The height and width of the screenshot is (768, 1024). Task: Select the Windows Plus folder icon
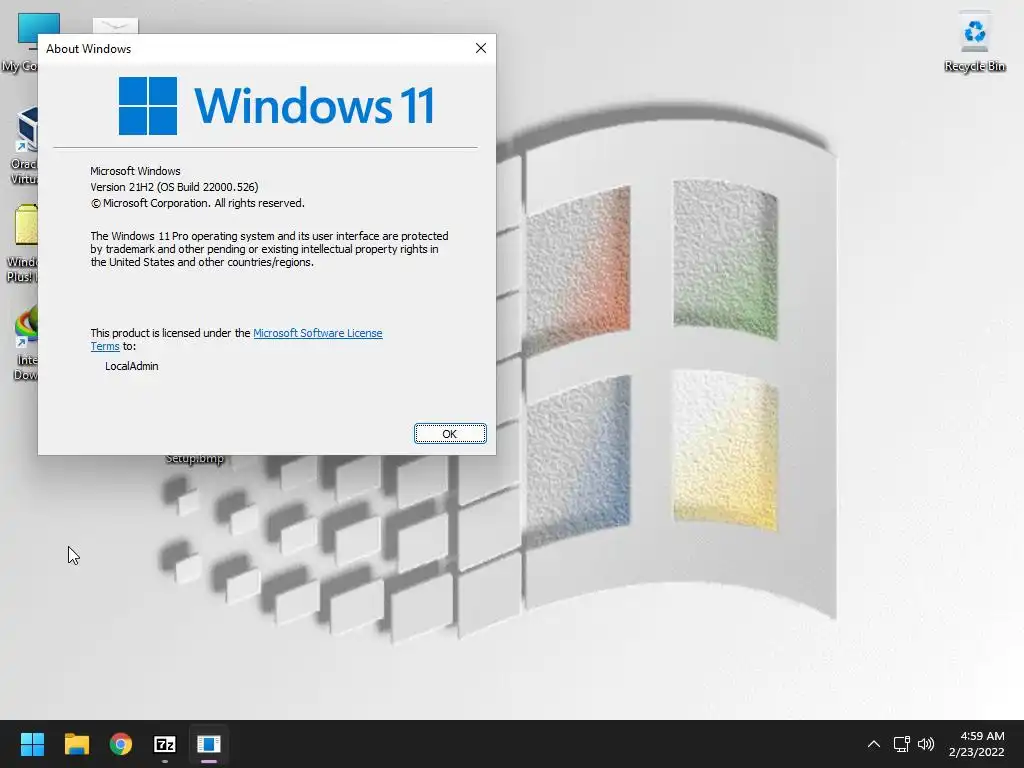point(22,244)
